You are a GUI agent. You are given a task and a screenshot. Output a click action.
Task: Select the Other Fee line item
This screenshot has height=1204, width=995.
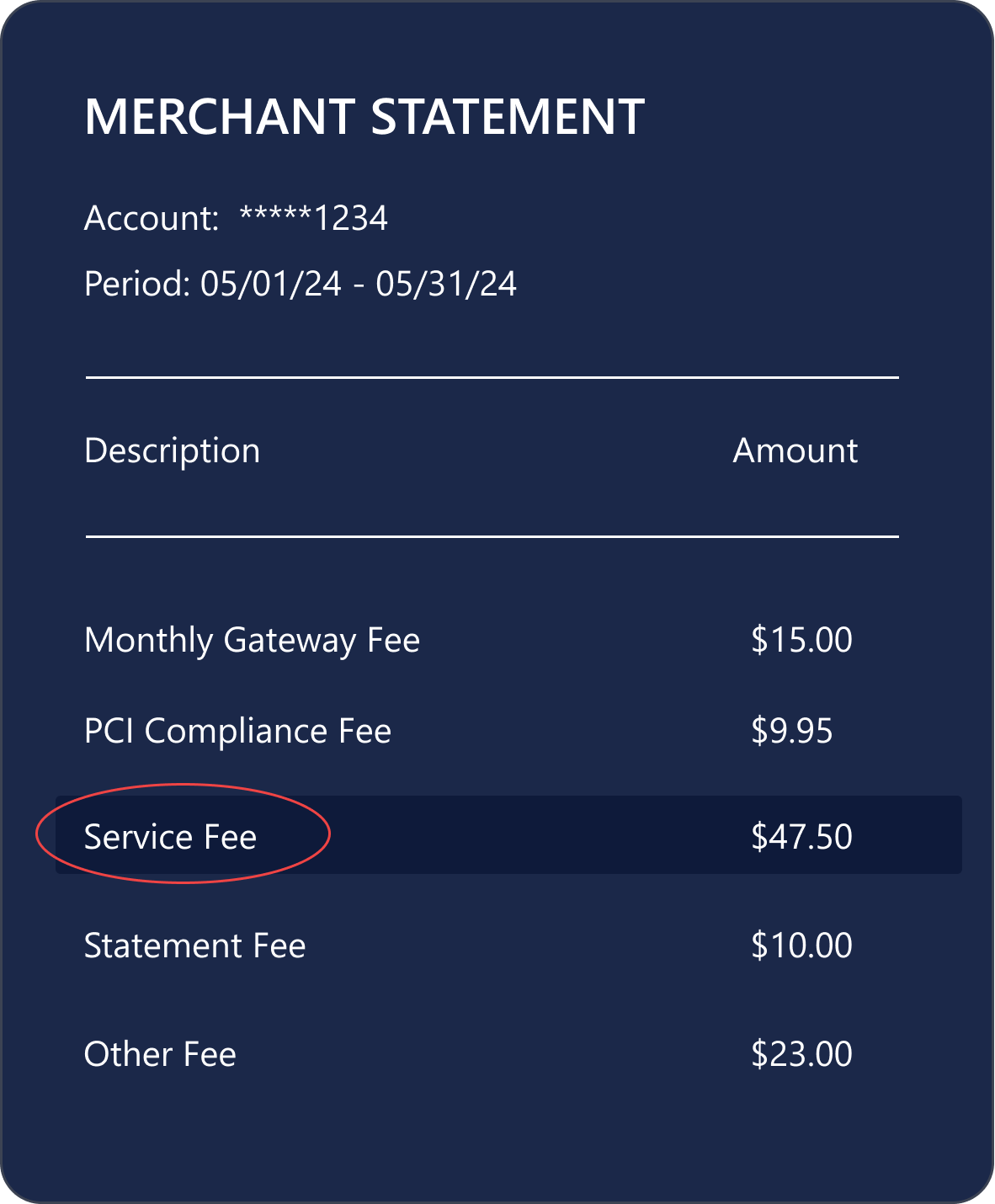point(160,1054)
